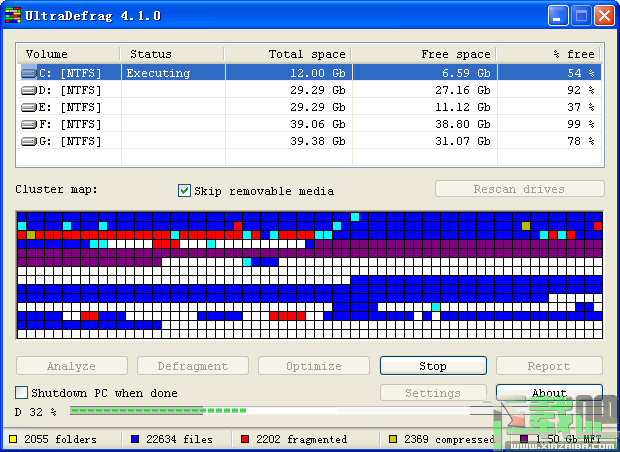
Task: Click the compressed legend color square
Action: [x=393, y=439]
